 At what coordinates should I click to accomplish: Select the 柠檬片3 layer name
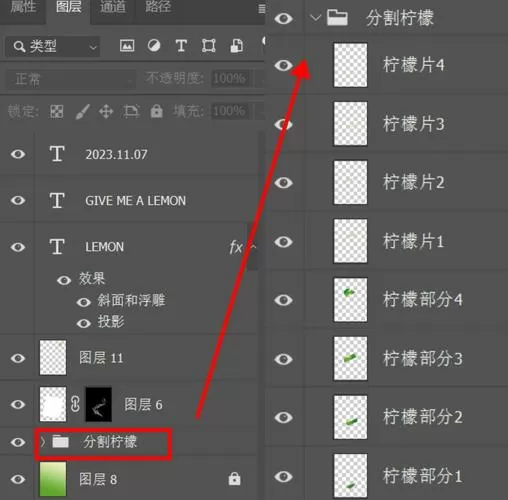tap(414, 124)
